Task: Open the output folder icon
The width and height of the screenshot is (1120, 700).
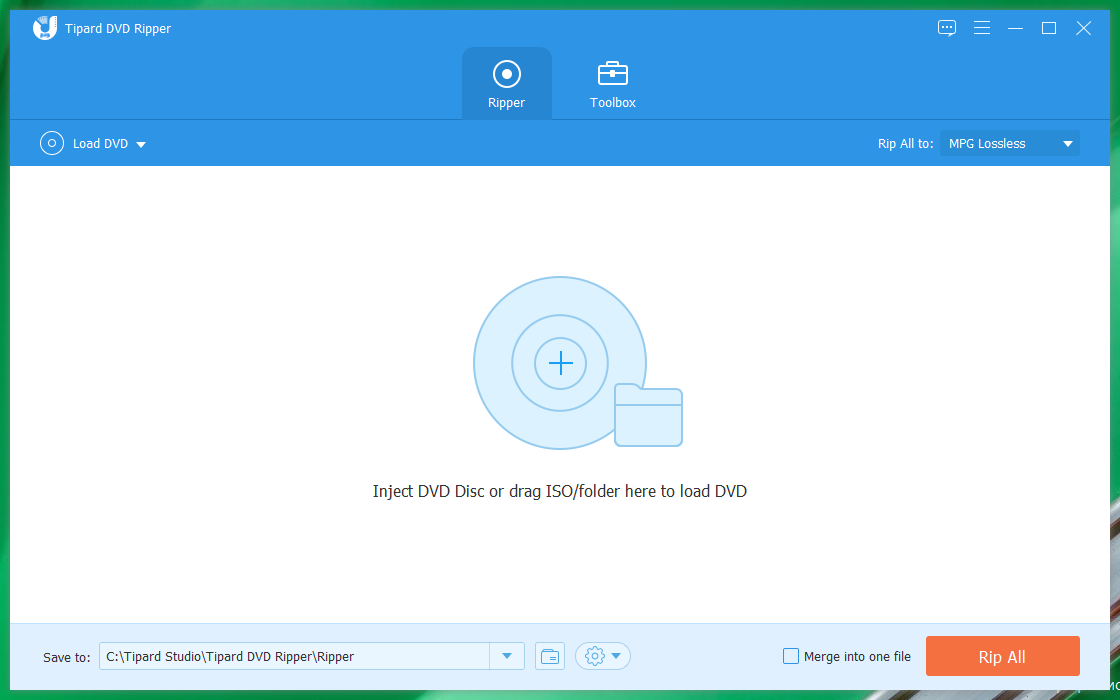Action: point(549,656)
